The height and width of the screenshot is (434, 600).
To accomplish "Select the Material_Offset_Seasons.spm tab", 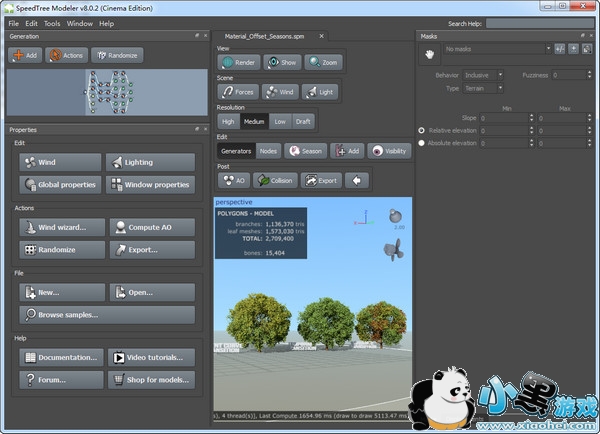I will pyautogui.click(x=265, y=35).
